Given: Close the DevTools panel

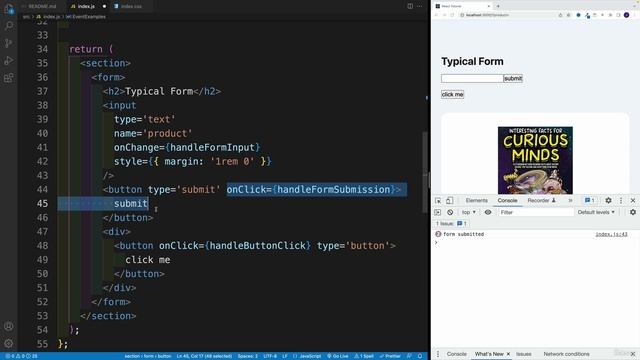Looking at the screenshot, I should (x=633, y=200).
